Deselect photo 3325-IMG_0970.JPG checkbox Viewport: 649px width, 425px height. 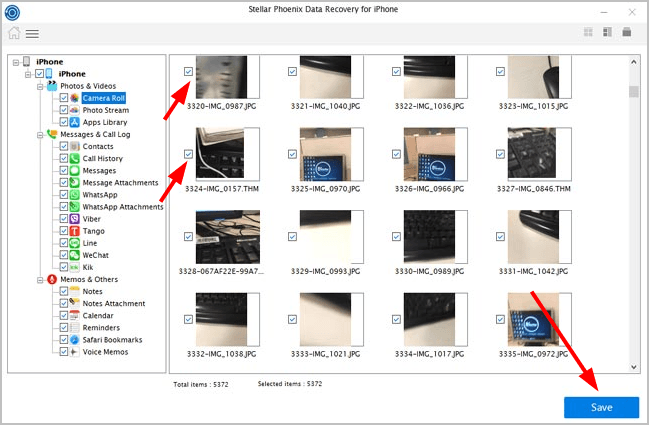(x=292, y=154)
